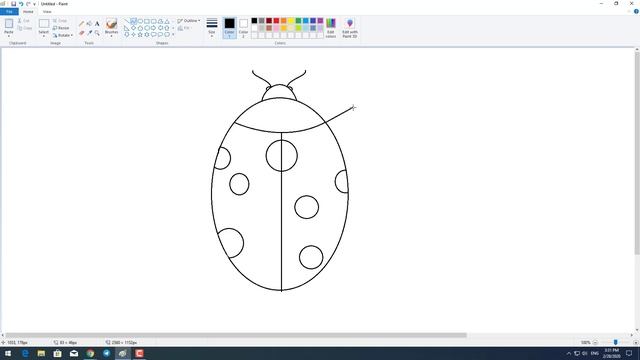The height and width of the screenshot is (360, 640).
Task: Undo the last action
Action: coord(21,4)
